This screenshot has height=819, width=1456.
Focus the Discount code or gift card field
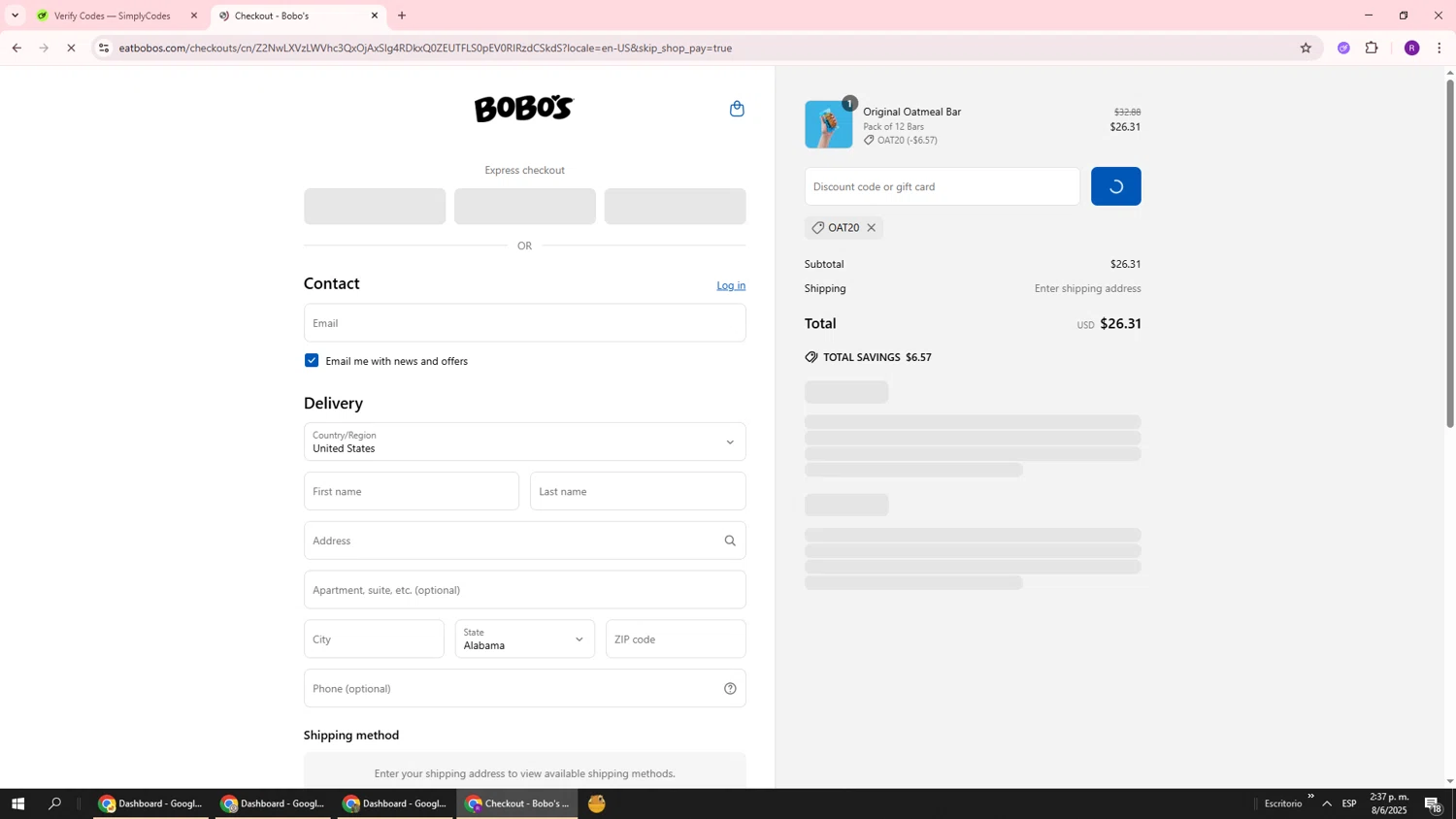942,186
